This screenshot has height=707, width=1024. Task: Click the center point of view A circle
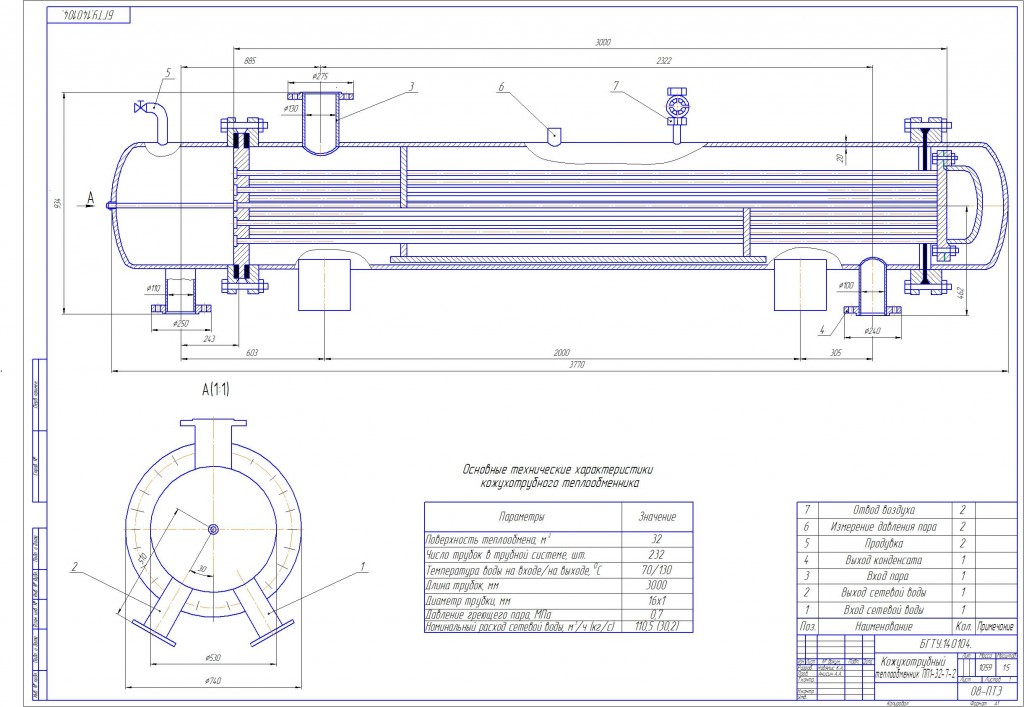[x=214, y=529]
